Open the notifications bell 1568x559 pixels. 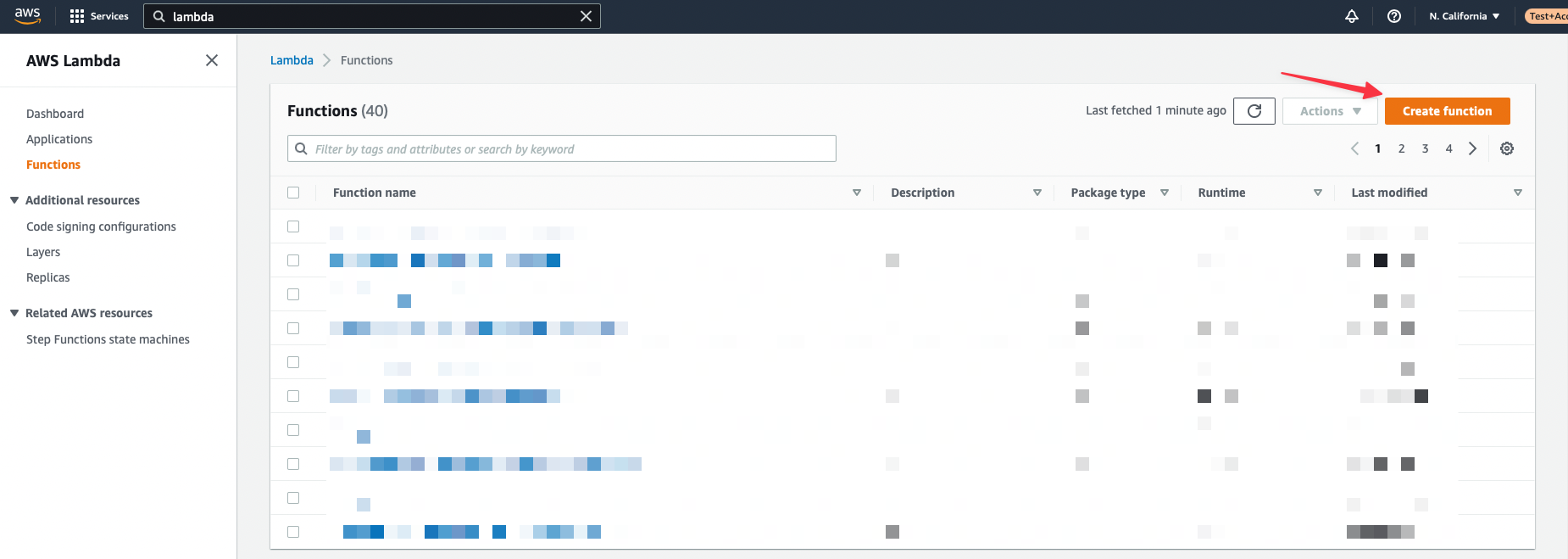coord(1352,16)
